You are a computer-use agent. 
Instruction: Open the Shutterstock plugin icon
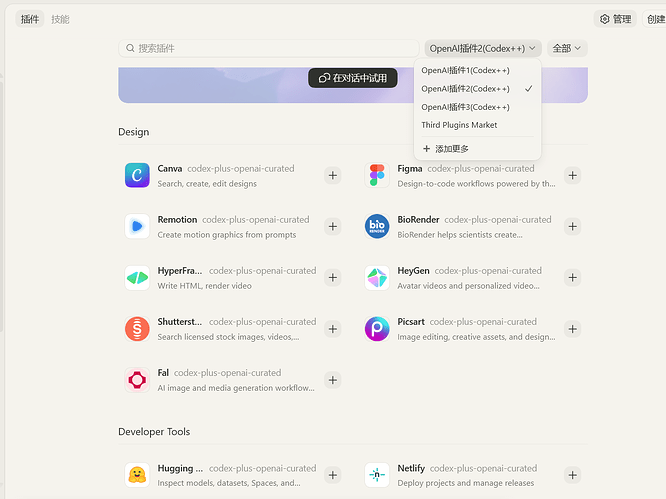[x=137, y=329]
